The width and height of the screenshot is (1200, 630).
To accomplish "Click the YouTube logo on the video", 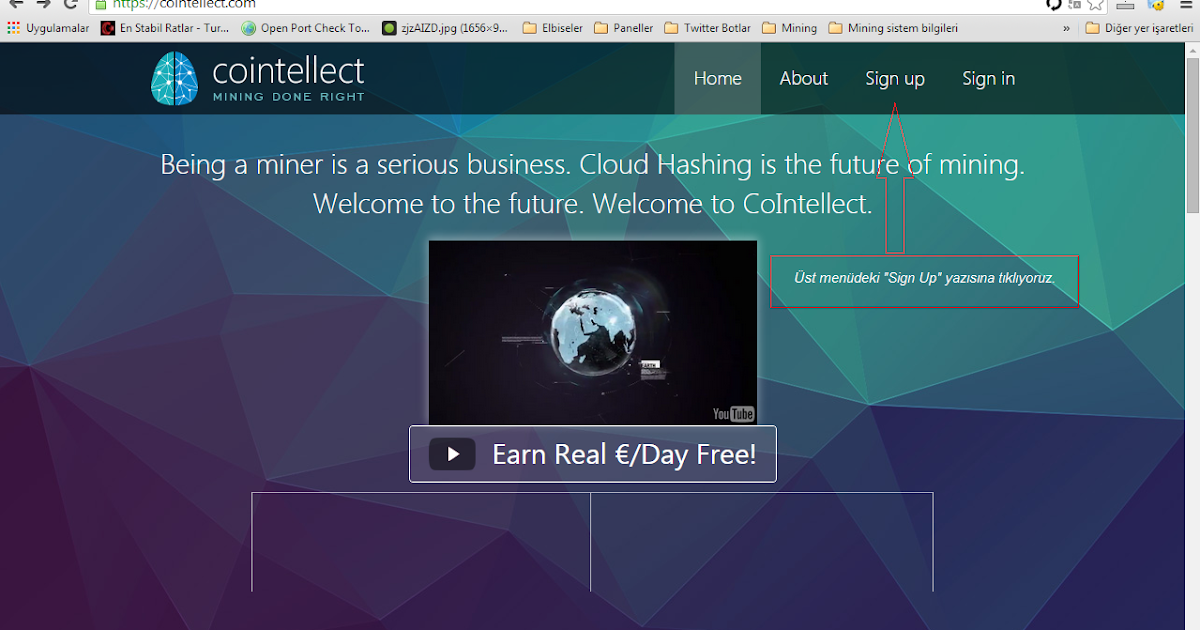I will pyautogui.click(x=733, y=414).
